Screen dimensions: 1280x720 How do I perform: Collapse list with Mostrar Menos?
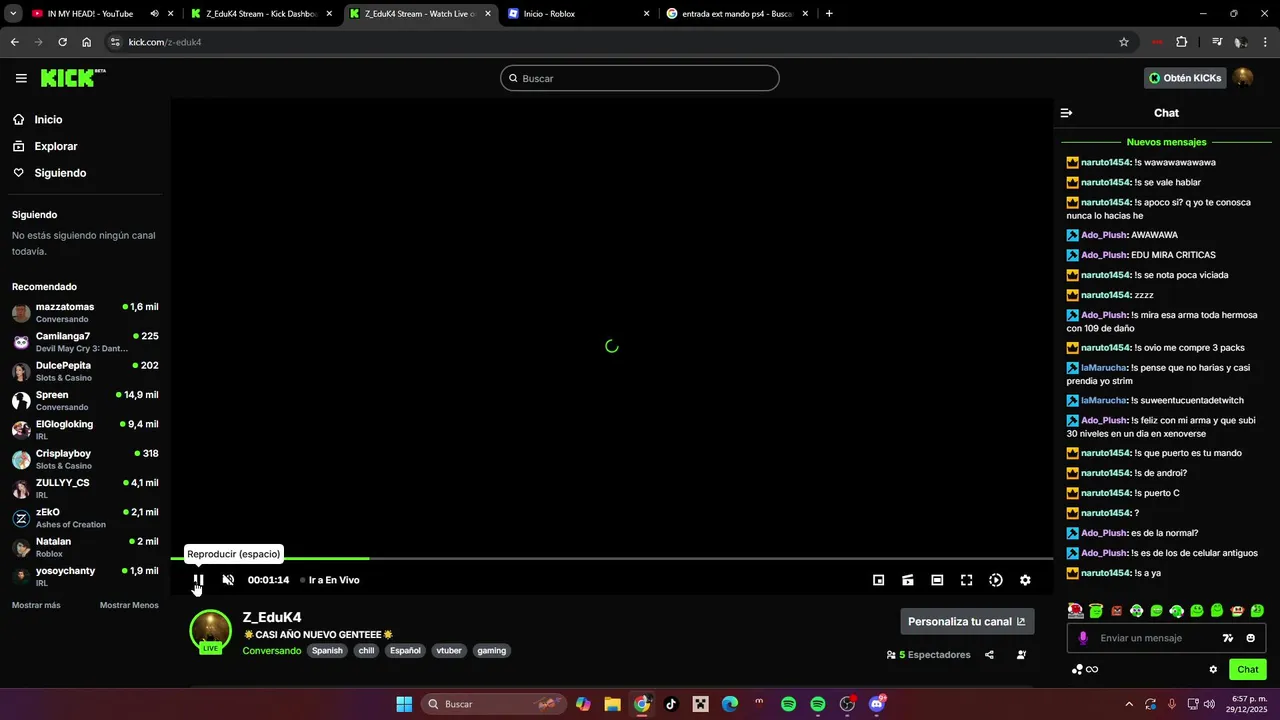129,605
